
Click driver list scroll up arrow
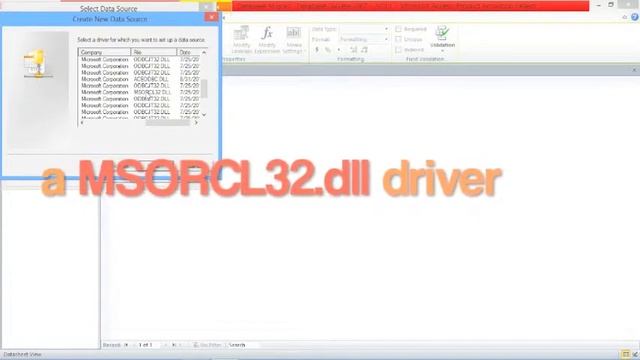coord(204,52)
